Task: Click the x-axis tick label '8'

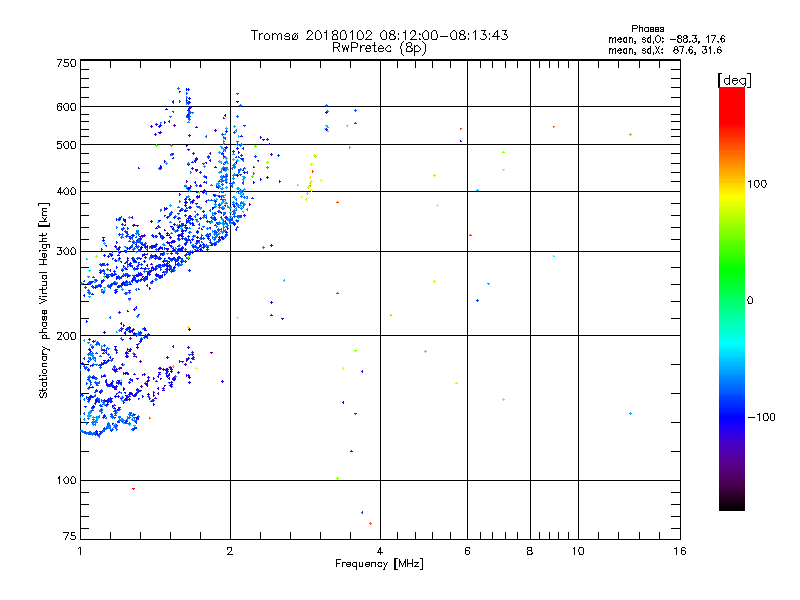Action: [x=530, y=551]
